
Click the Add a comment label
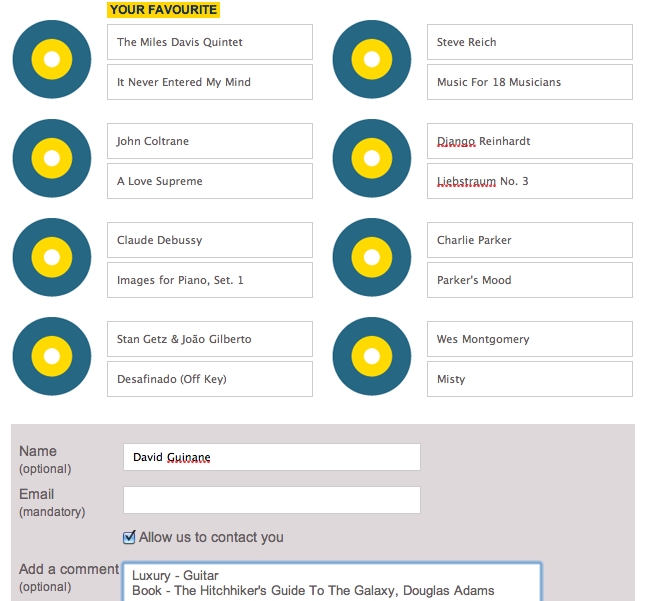click(x=69, y=569)
